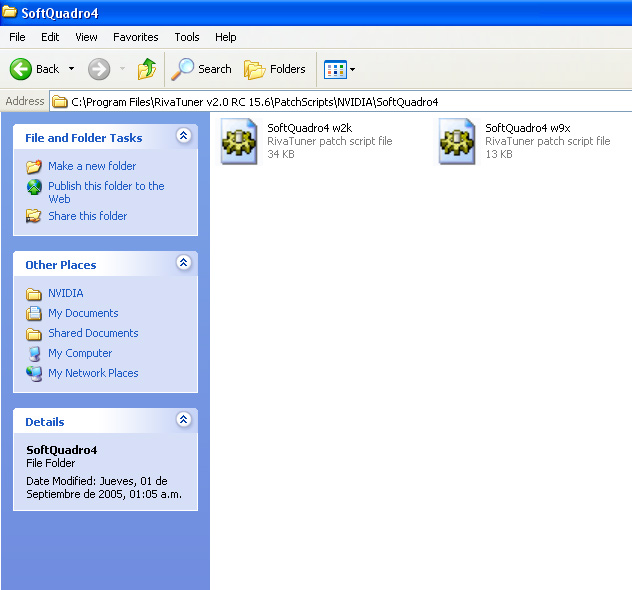Image resolution: width=632 pixels, height=590 pixels.
Task: Open Shared Documents link
Action: tap(93, 333)
